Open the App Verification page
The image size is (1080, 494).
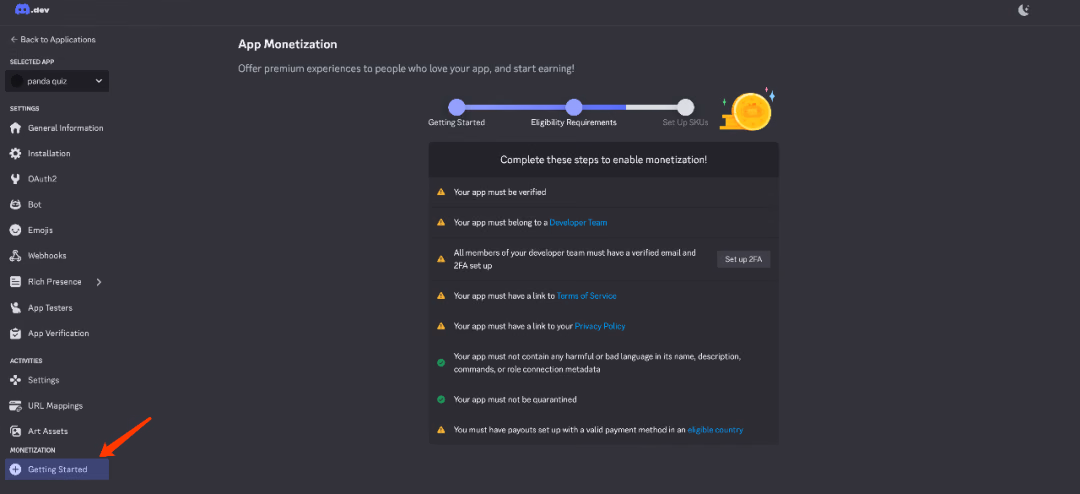(58, 333)
